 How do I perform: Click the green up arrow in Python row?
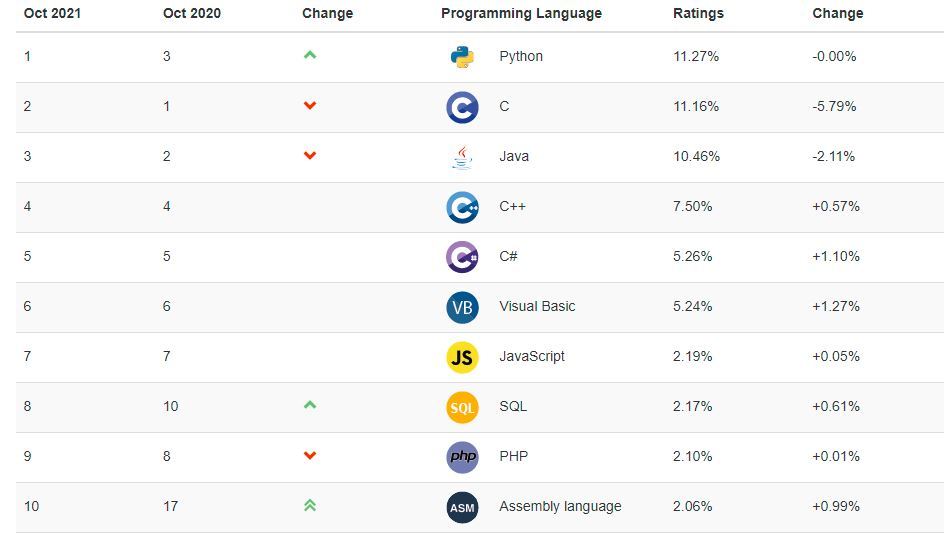310,56
